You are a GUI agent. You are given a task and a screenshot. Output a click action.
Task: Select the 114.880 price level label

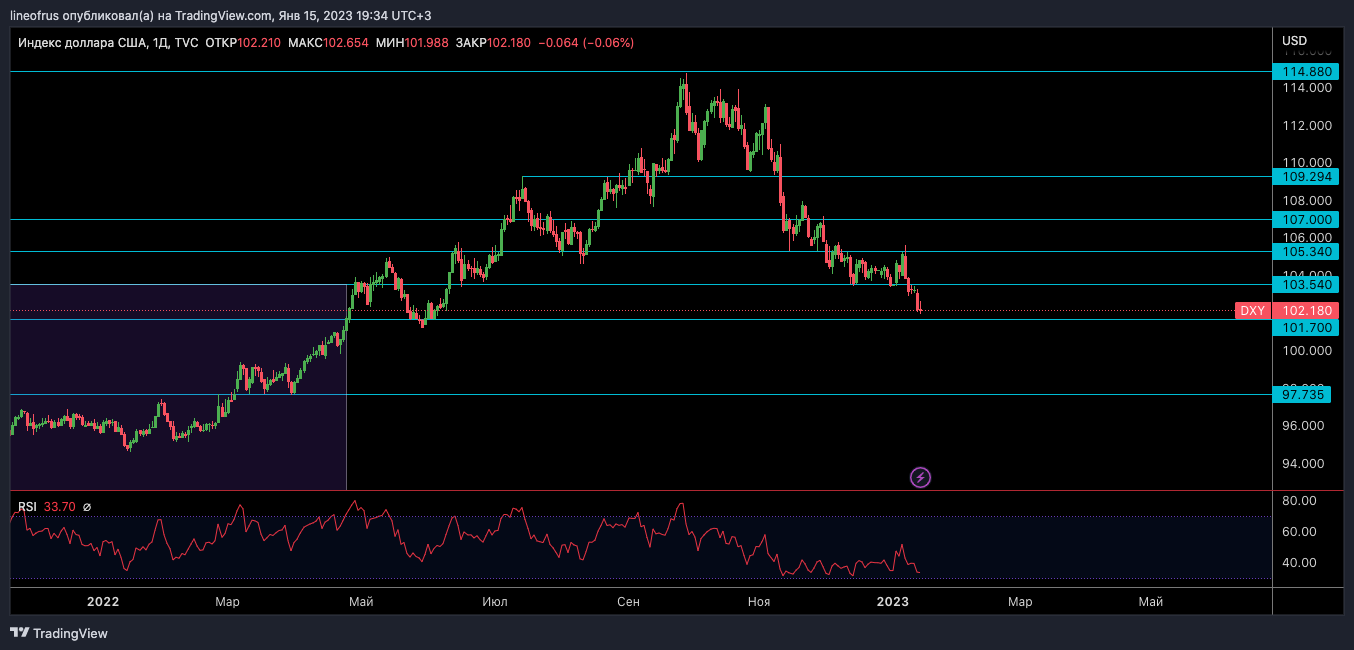click(x=1306, y=72)
